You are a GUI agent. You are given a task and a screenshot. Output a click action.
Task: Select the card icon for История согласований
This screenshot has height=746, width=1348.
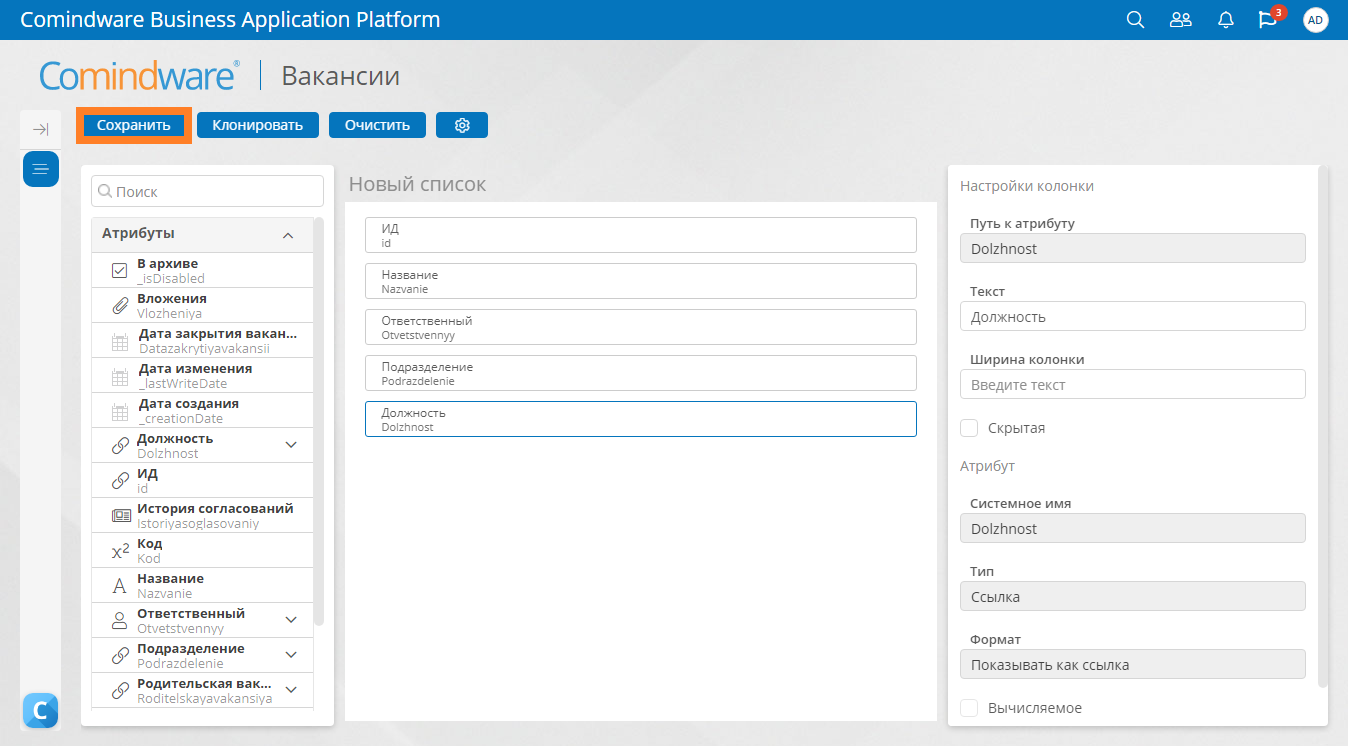(x=120, y=516)
